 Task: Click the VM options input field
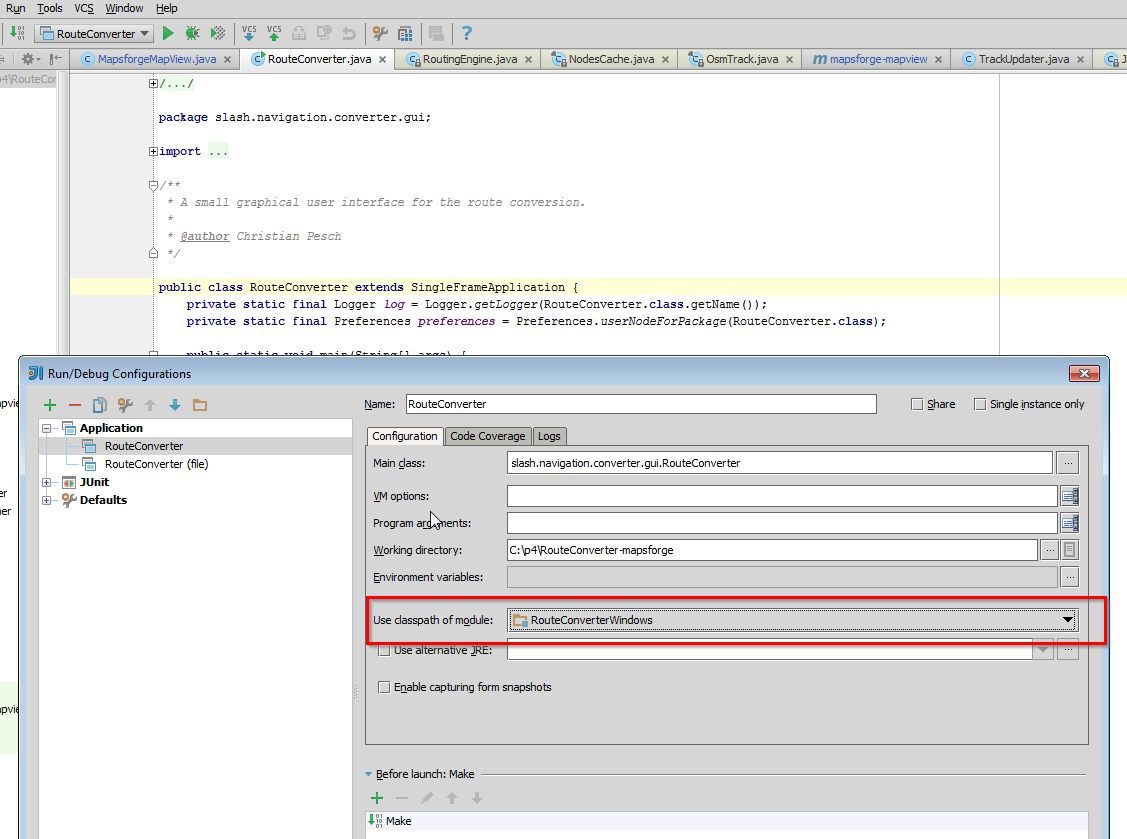(781, 496)
